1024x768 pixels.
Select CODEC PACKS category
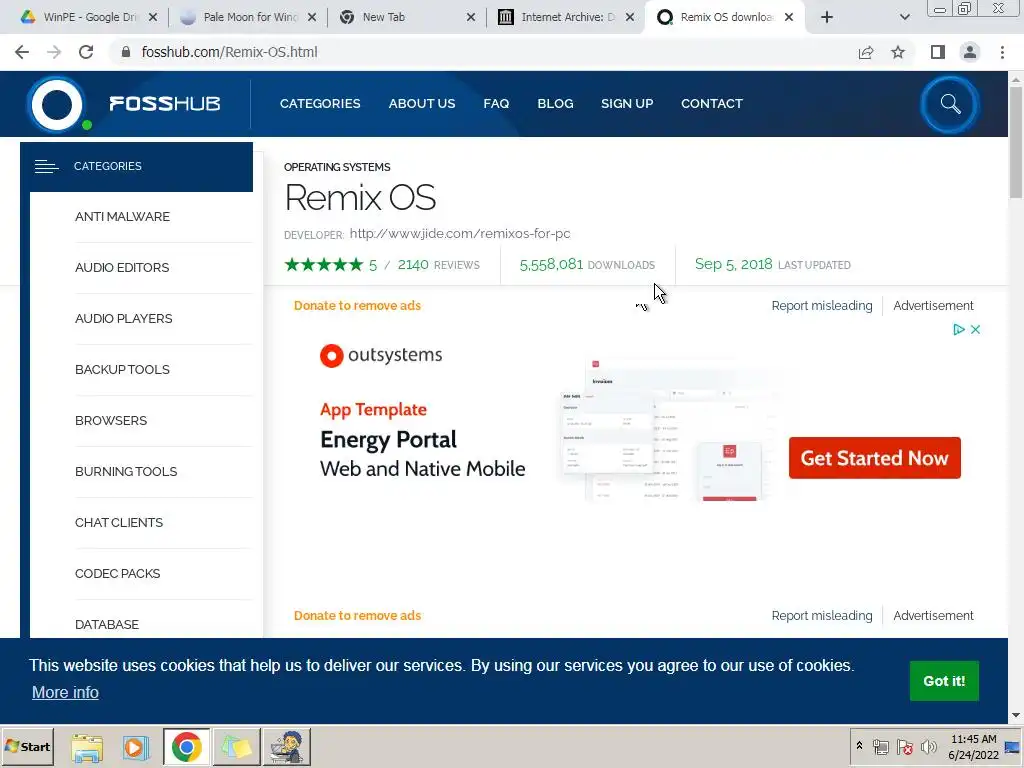118,573
